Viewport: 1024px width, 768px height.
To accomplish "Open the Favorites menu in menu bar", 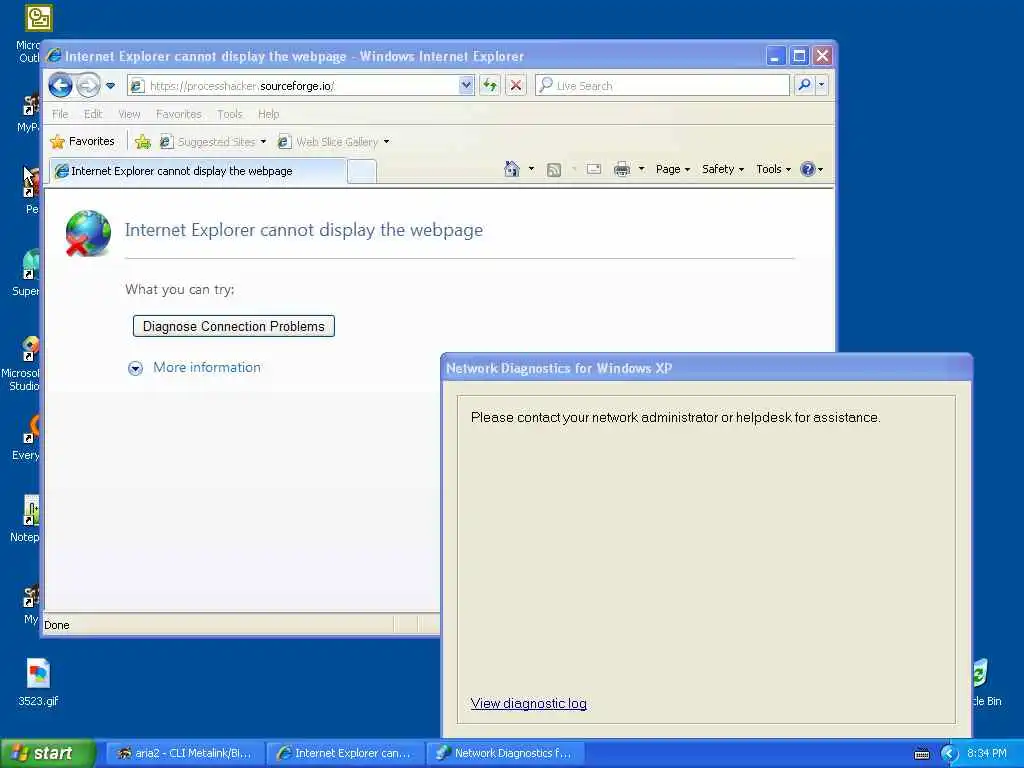I will point(178,114).
